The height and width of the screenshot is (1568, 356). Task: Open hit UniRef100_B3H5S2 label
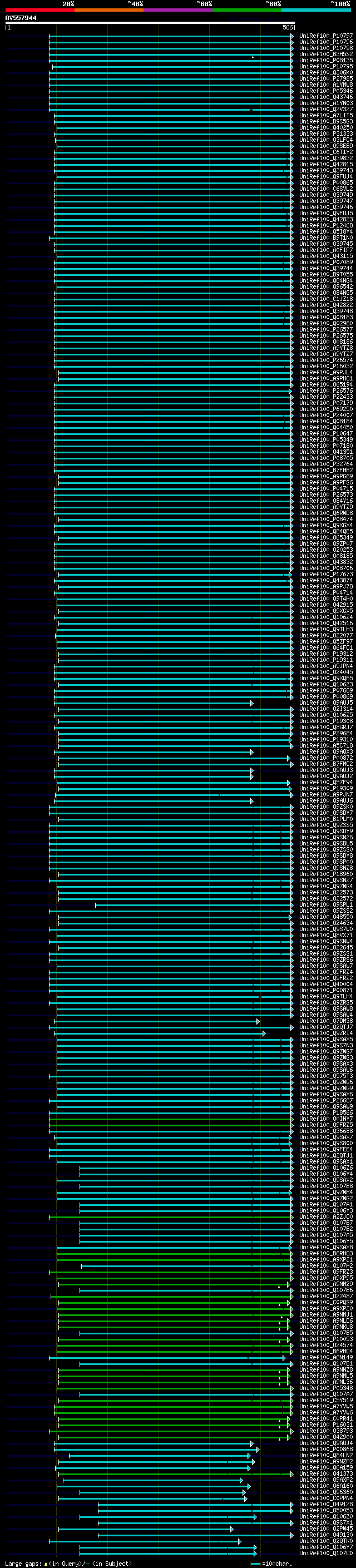(x=326, y=54)
